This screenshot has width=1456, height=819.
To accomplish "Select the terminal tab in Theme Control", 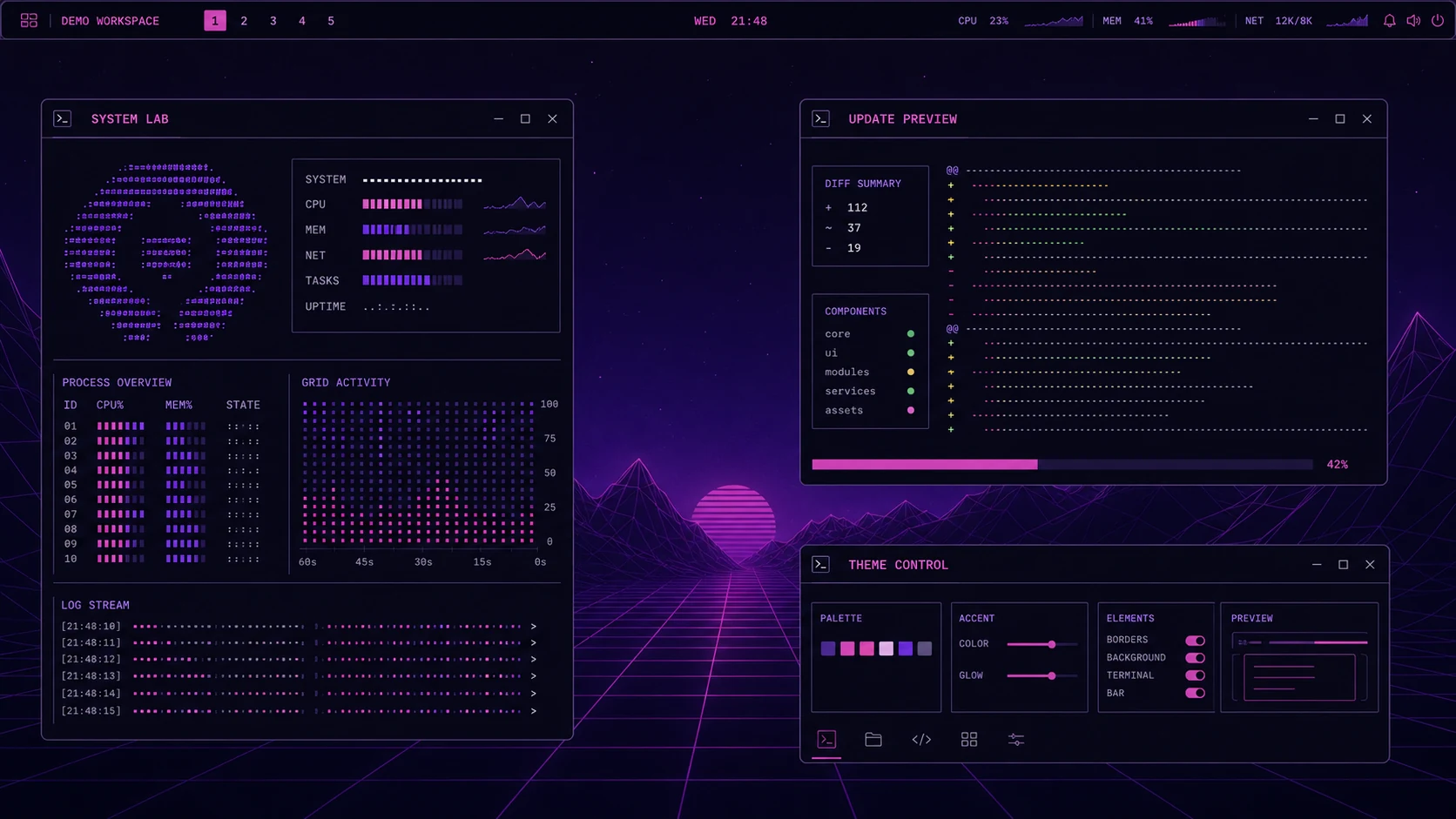I will click(826, 740).
